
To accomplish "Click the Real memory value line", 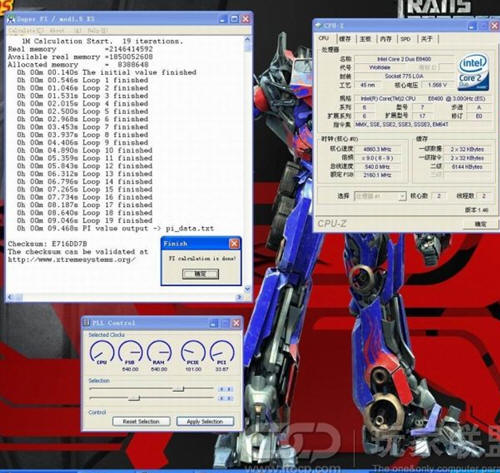I will (x=80, y=49).
